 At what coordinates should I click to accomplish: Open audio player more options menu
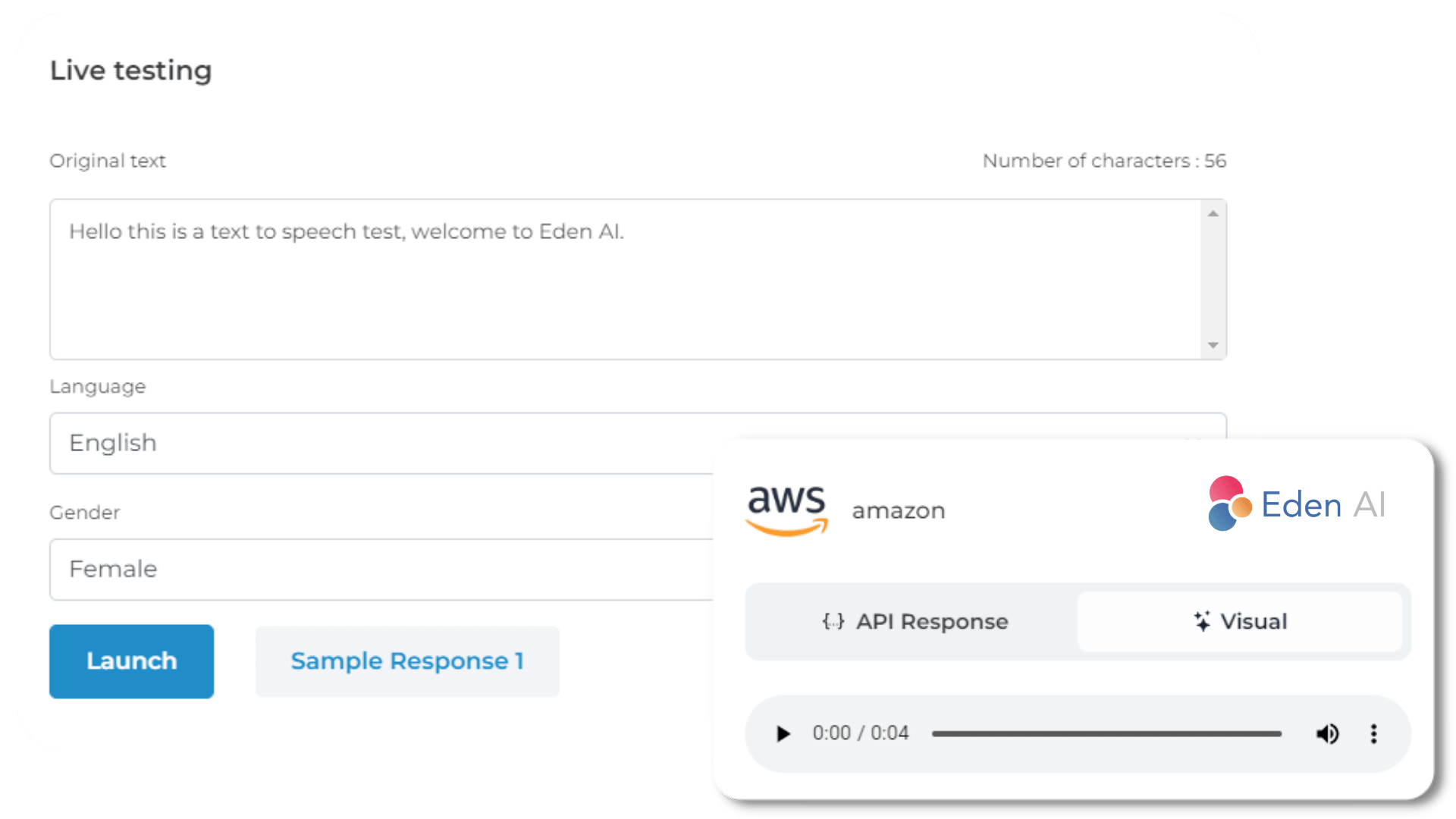1373,734
